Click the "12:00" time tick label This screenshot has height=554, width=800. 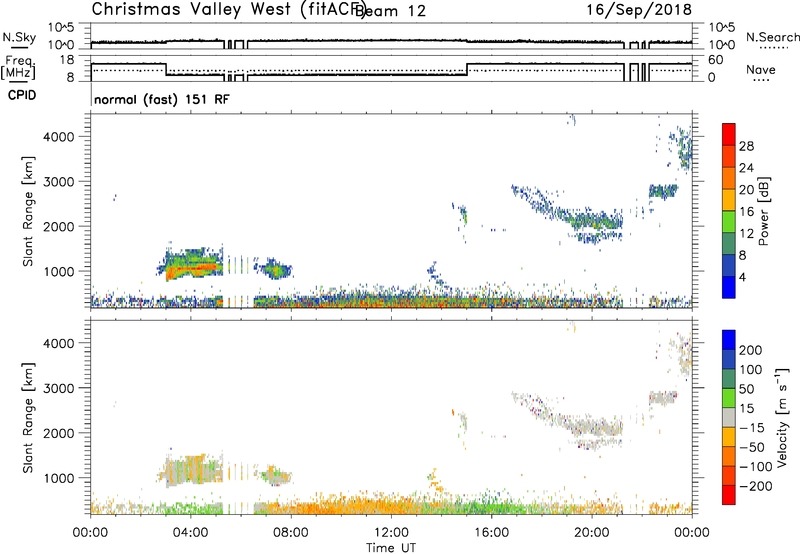[x=391, y=533]
